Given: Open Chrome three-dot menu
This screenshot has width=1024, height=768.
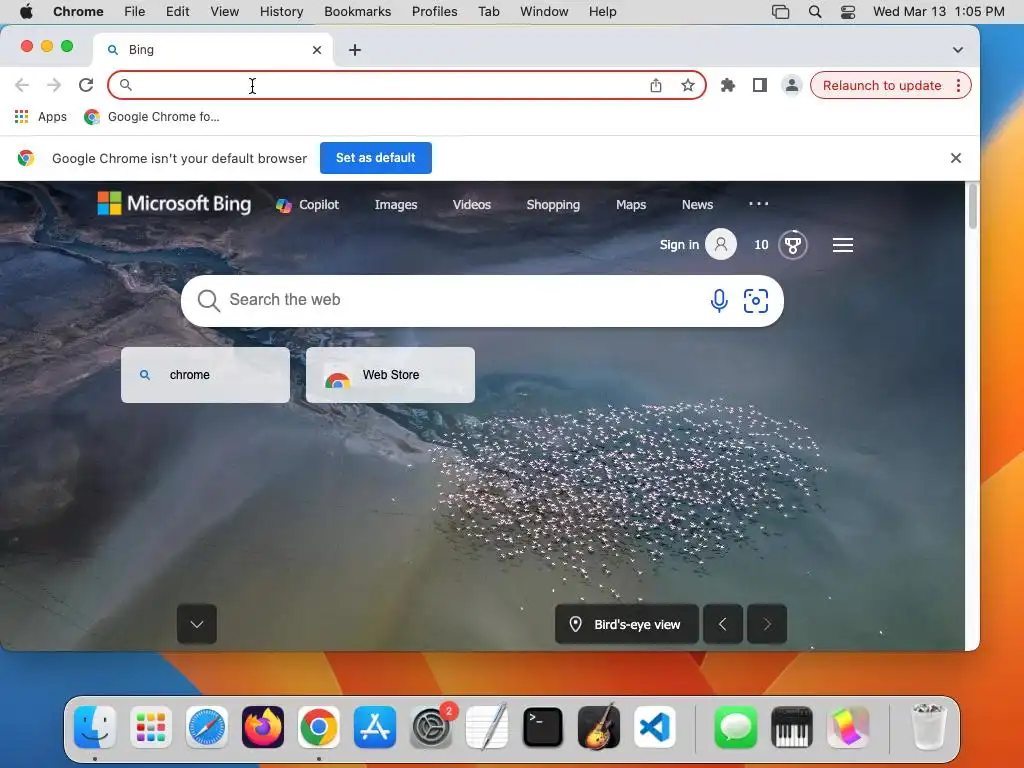Looking at the screenshot, I should click(x=958, y=85).
